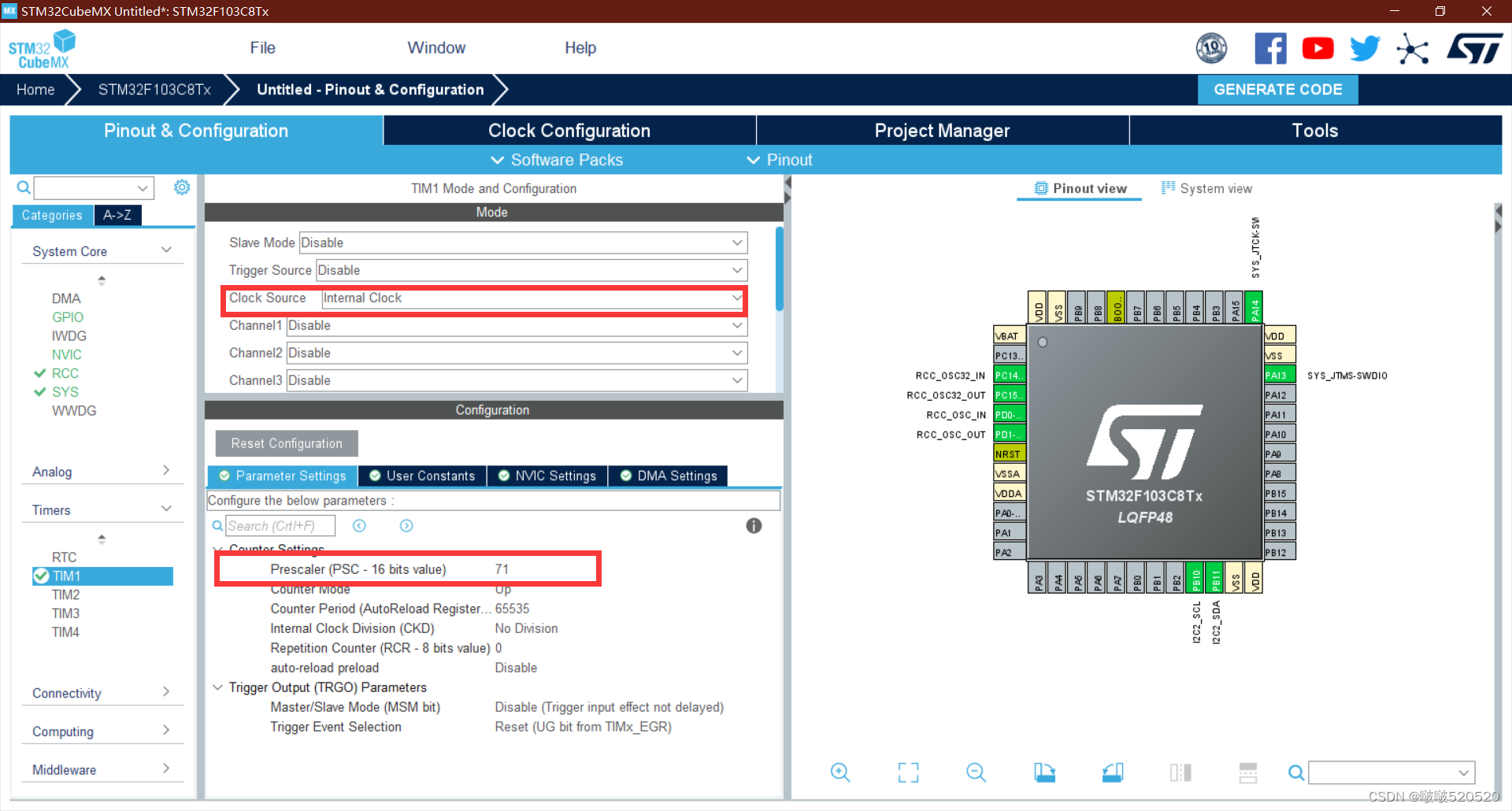The height and width of the screenshot is (811, 1512).
Task: Click the Prescaler value 71
Action: point(502,569)
